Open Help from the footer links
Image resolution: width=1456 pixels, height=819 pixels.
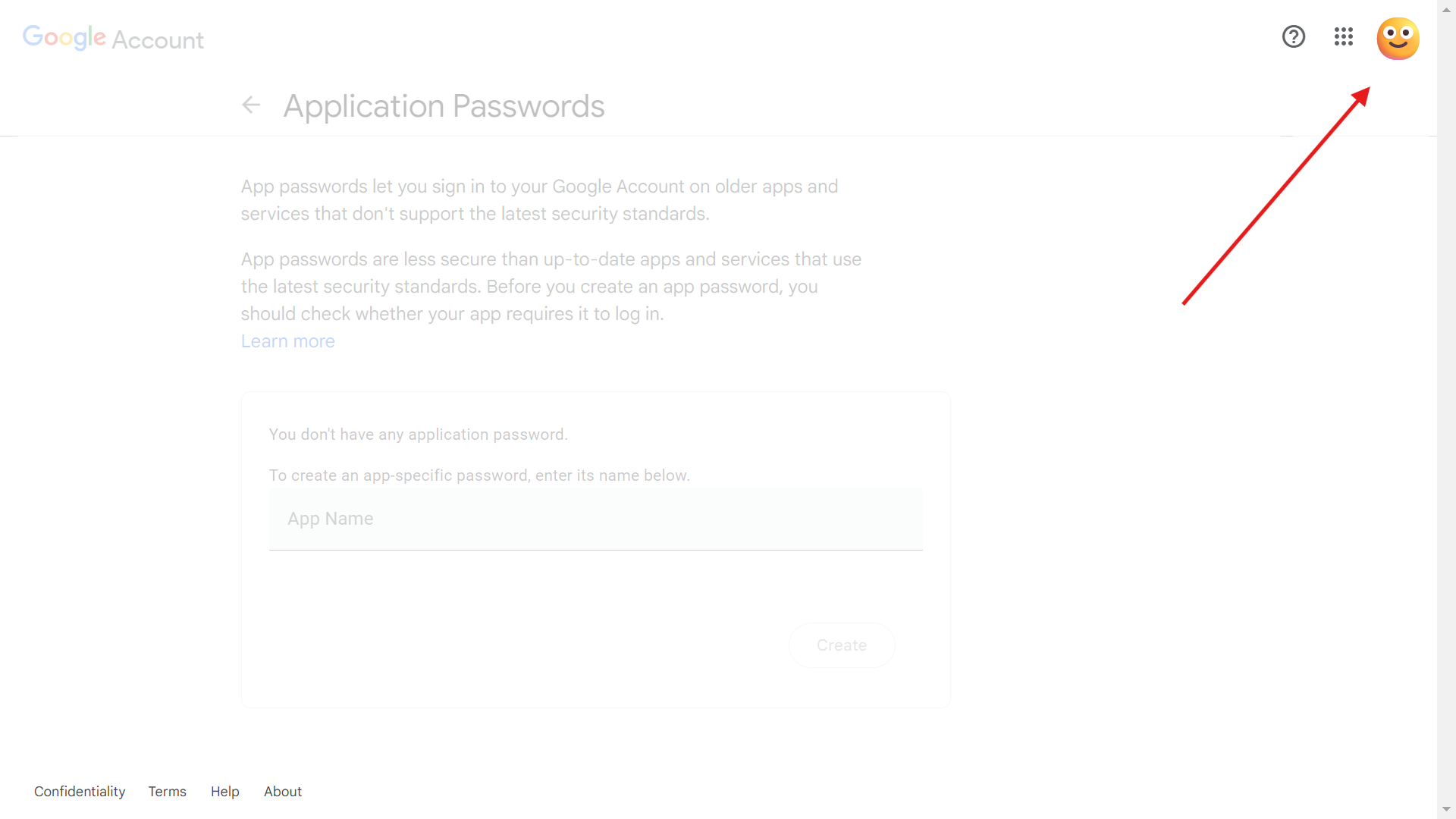click(x=224, y=791)
